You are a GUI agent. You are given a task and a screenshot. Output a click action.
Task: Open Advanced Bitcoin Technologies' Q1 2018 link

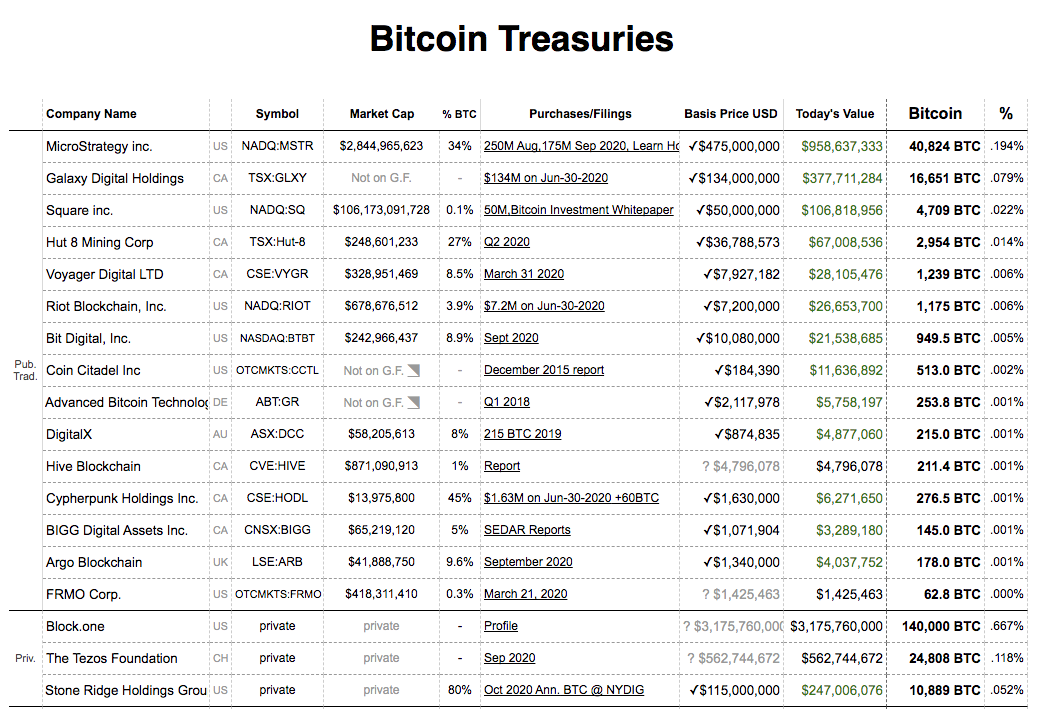tap(507, 402)
